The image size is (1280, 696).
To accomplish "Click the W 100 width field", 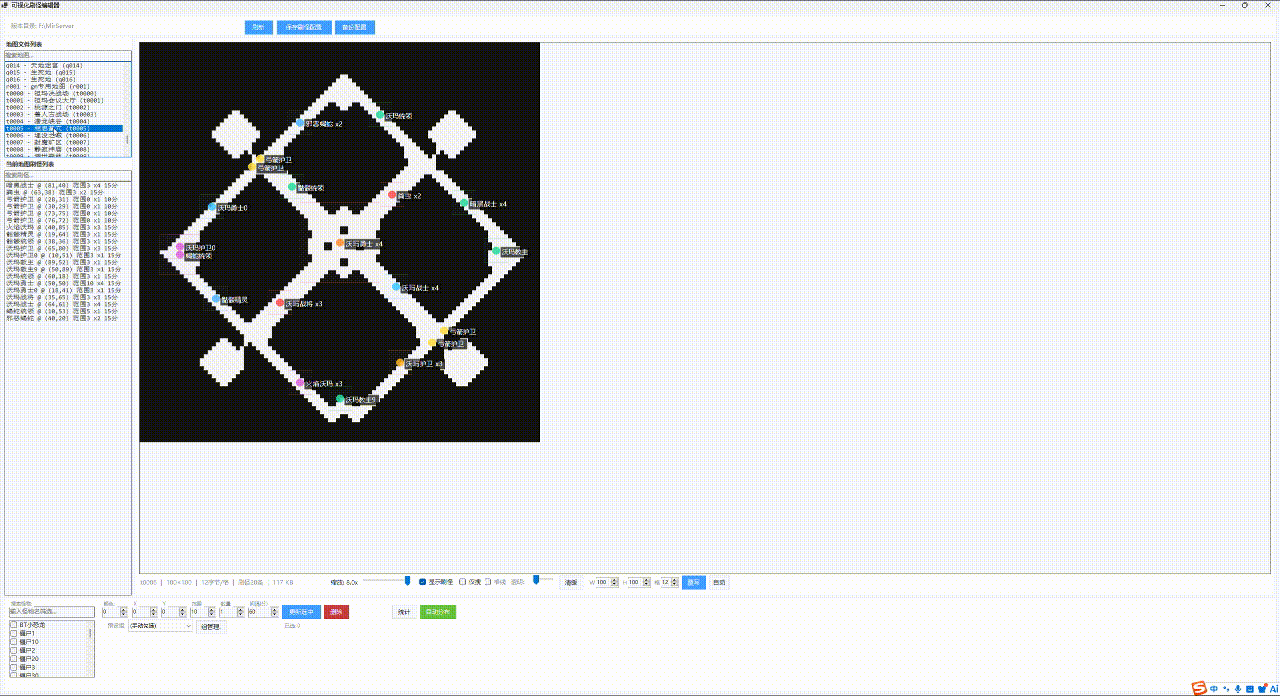I will click(x=606, y=582).
